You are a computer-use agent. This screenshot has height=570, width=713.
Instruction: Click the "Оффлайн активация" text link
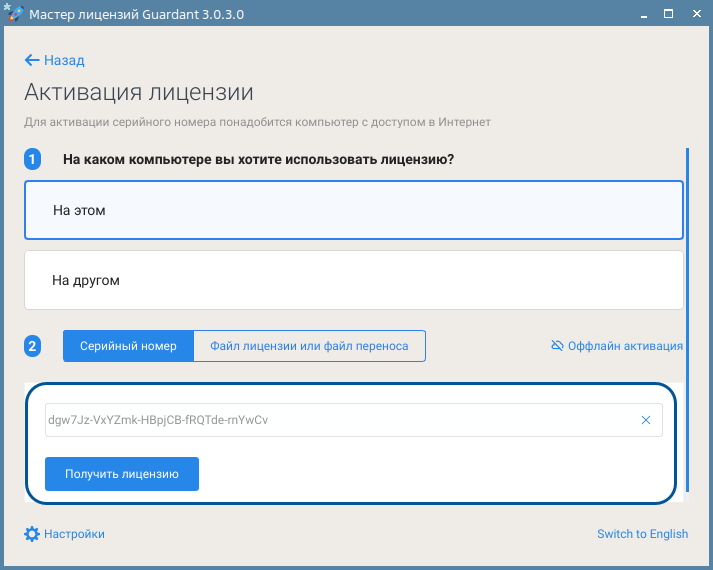(625, 346)
